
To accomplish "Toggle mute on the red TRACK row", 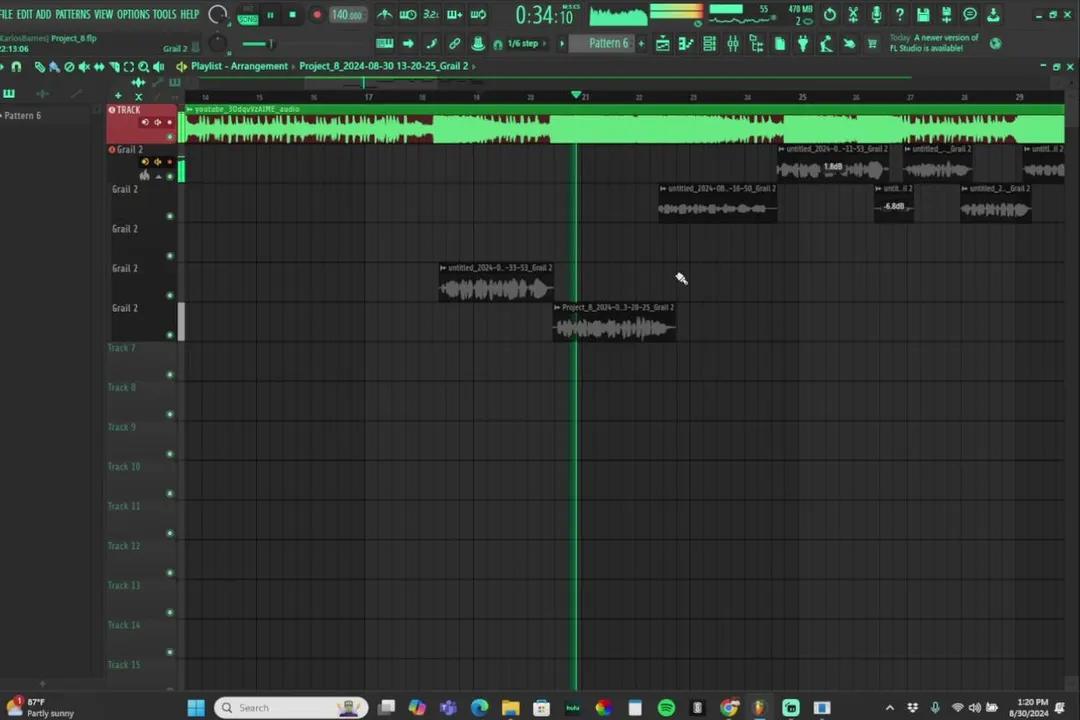I will coord(170,137).
